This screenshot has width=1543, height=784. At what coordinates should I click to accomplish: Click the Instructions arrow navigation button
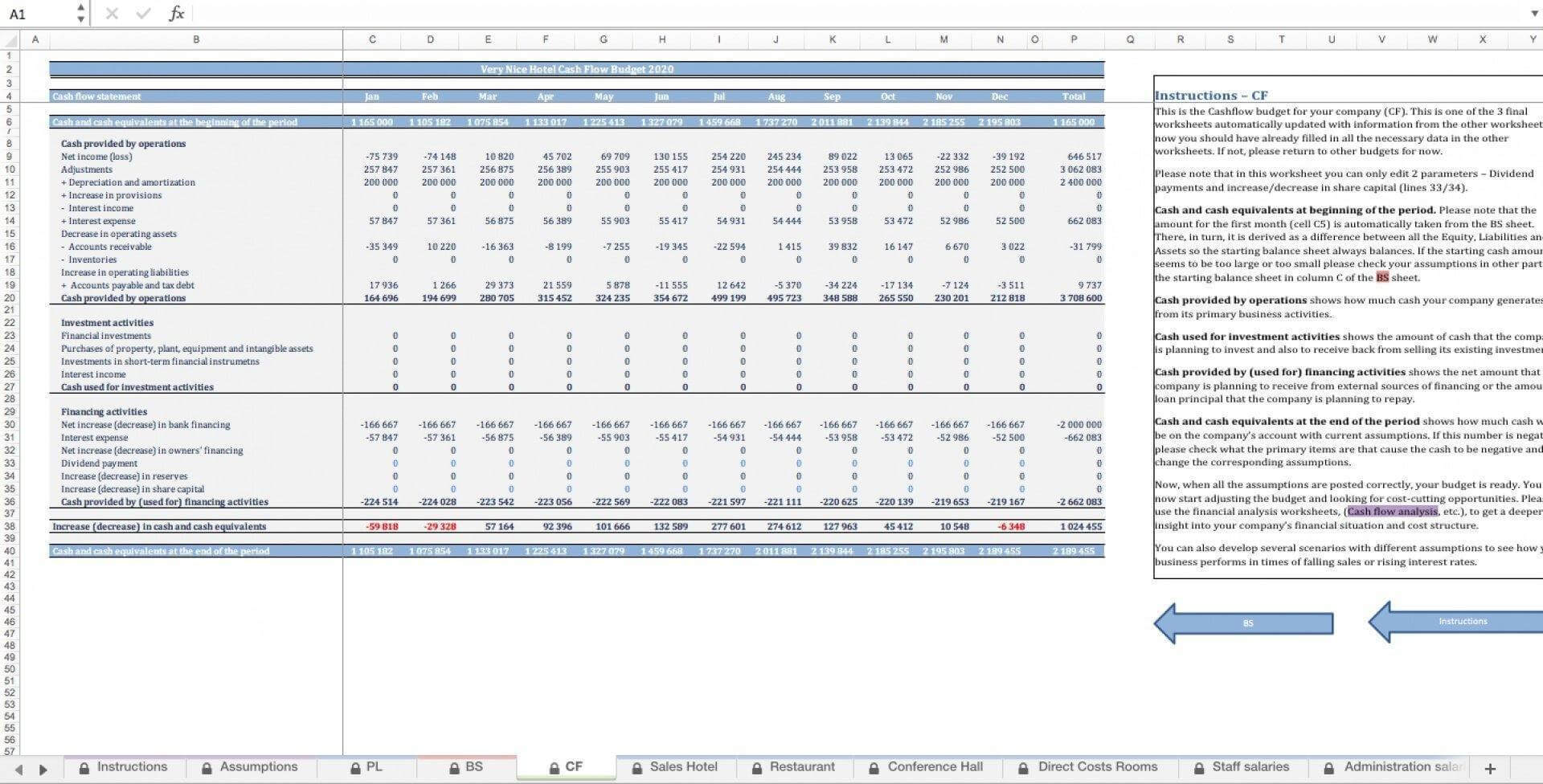pos(1455,622)
